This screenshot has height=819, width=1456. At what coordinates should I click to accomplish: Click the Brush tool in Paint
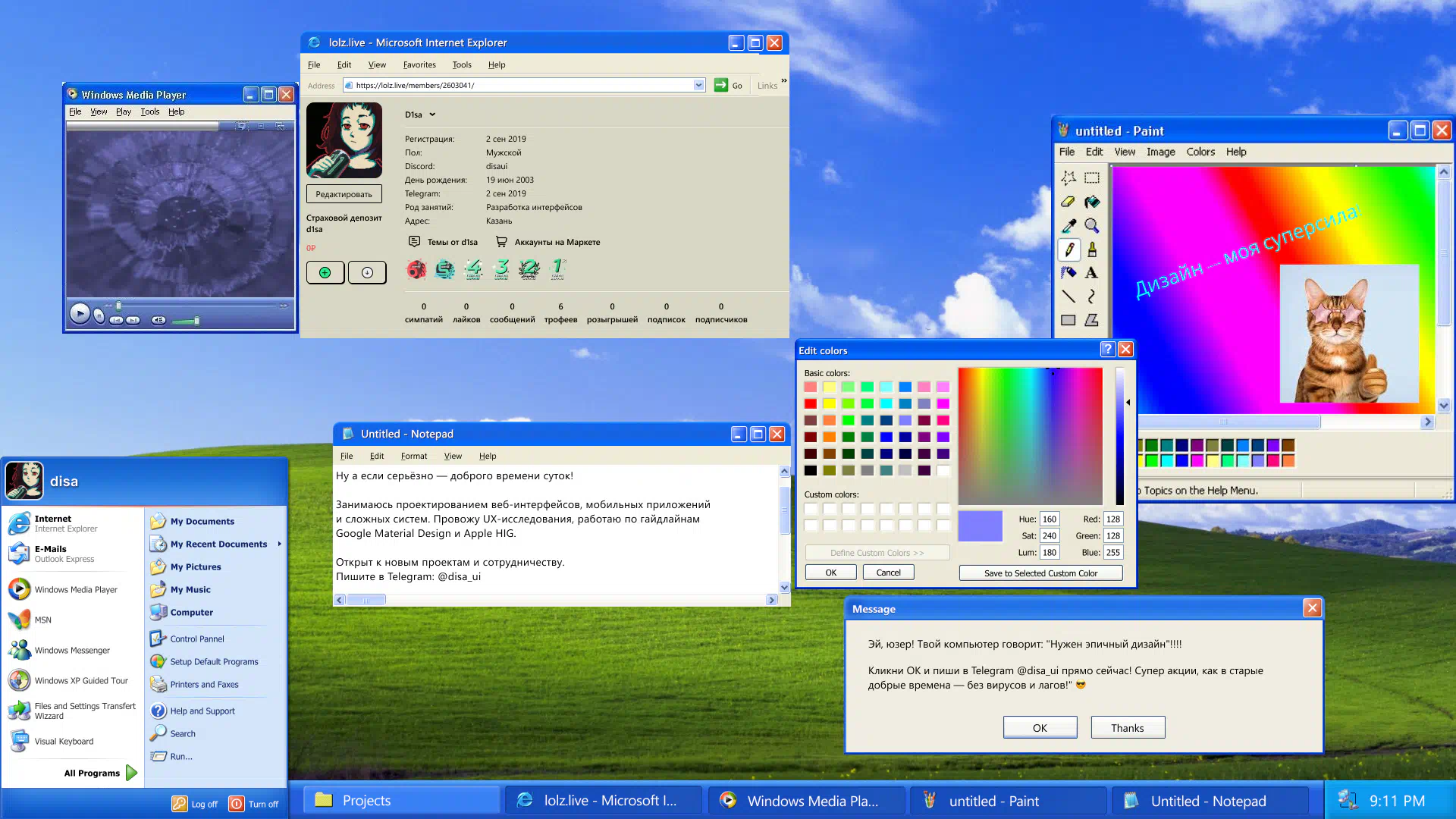pyautogui.click(x=1091, y=249)
